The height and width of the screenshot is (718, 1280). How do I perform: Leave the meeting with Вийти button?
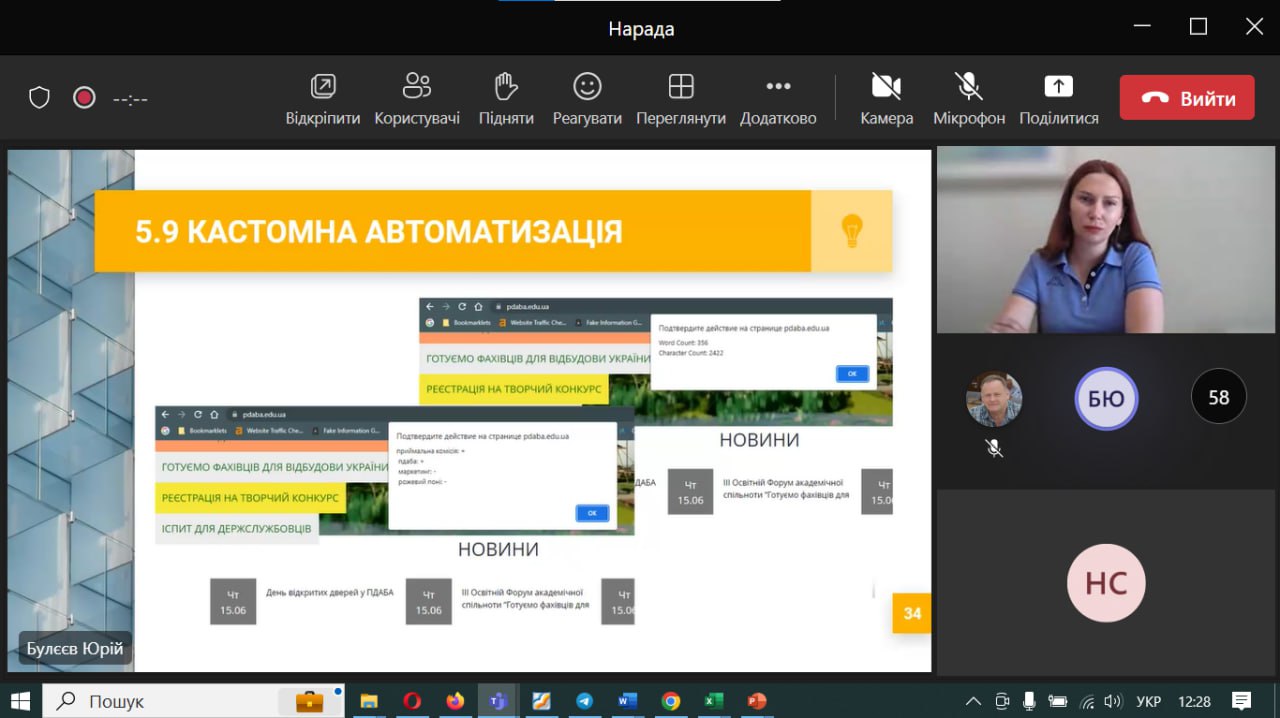tap(1187, 98)
